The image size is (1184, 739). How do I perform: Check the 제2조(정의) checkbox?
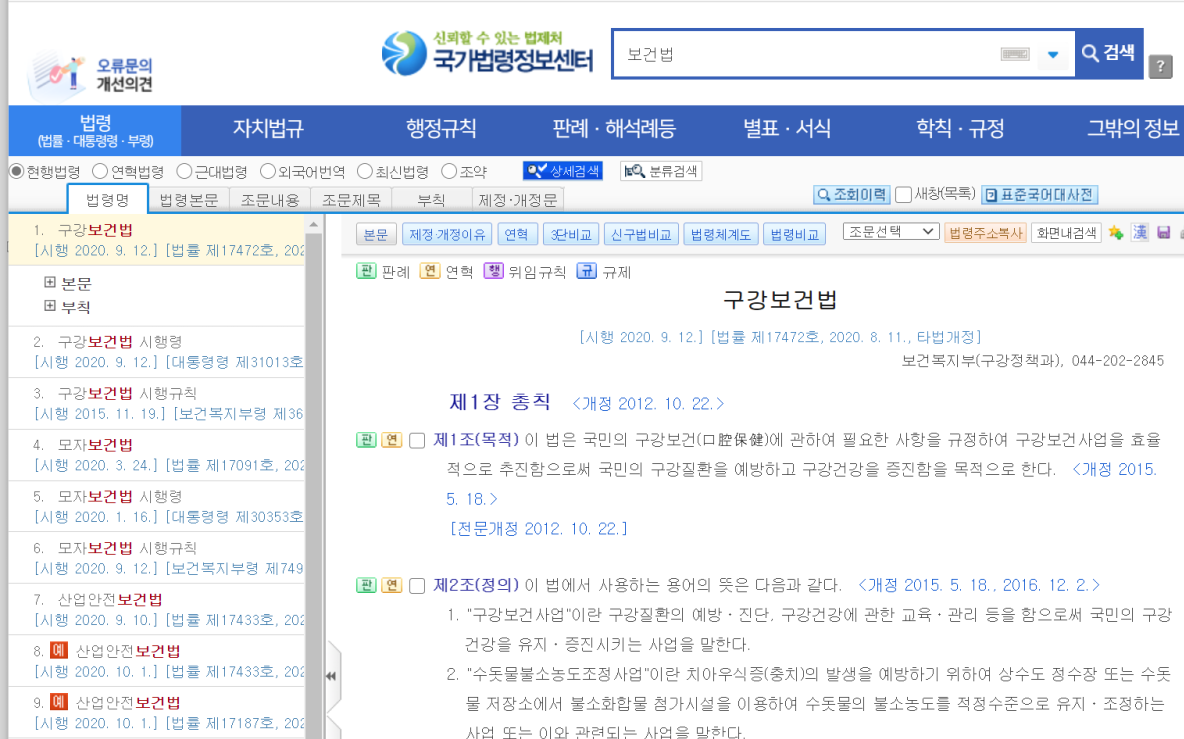point(417,586)
